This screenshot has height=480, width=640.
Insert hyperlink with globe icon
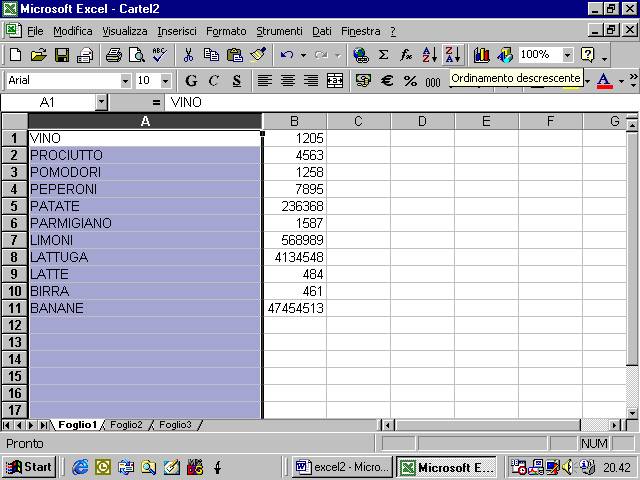[x=360, y=55]
